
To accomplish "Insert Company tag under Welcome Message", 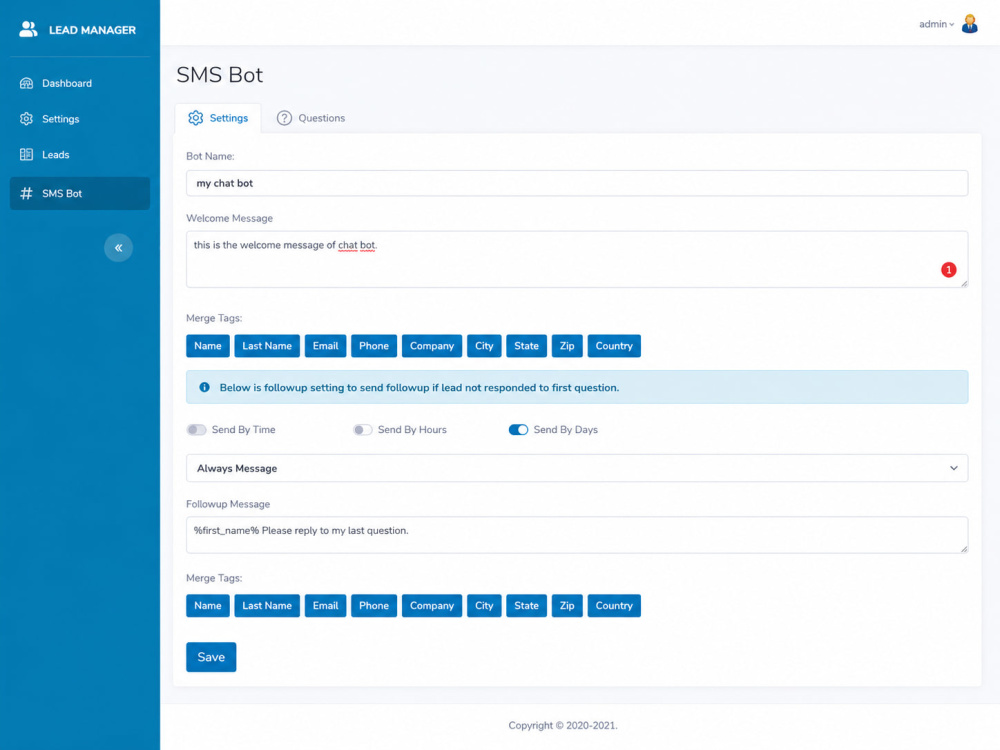I will point(432,346).
